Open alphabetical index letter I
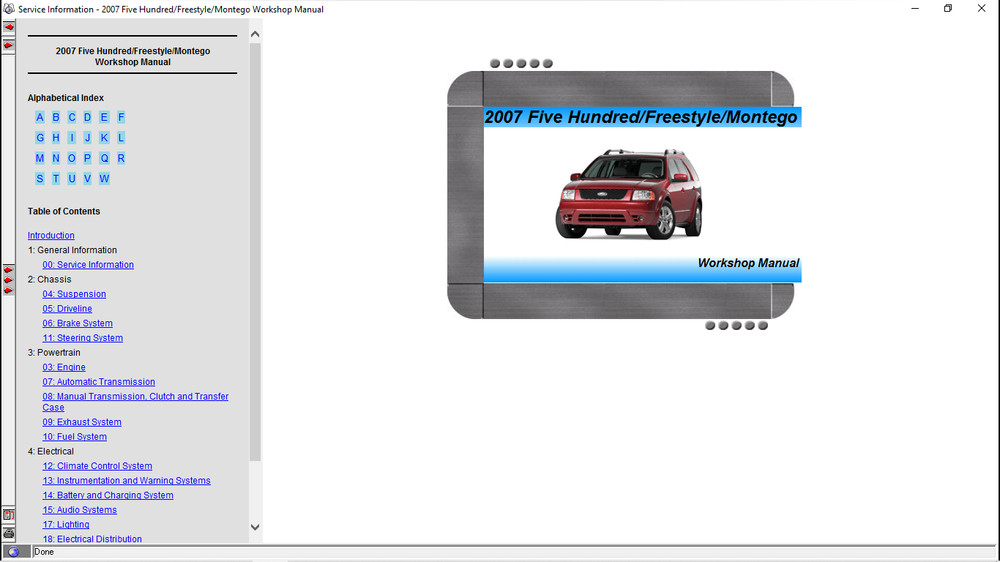 (x=71, y=138)
